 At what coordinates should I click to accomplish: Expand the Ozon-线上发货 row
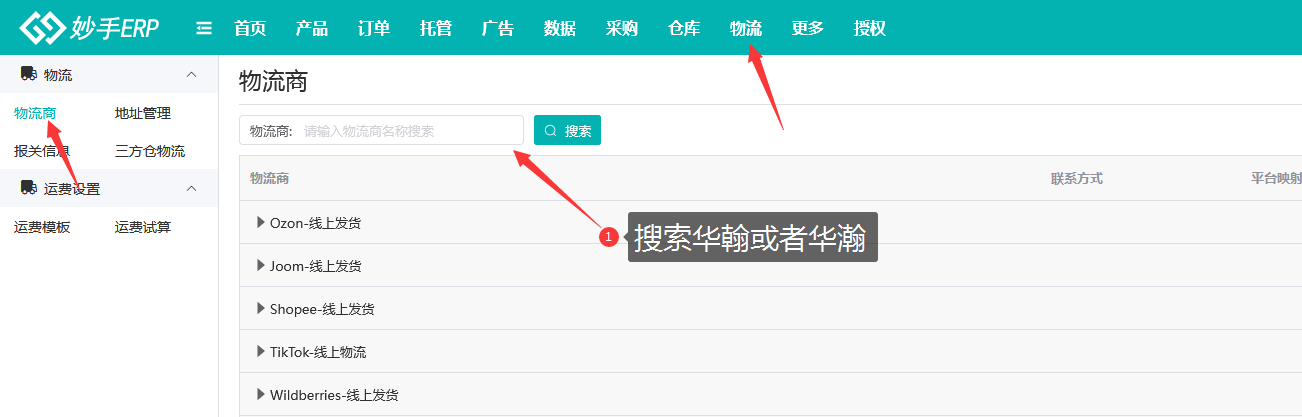(x=261, y=223)
